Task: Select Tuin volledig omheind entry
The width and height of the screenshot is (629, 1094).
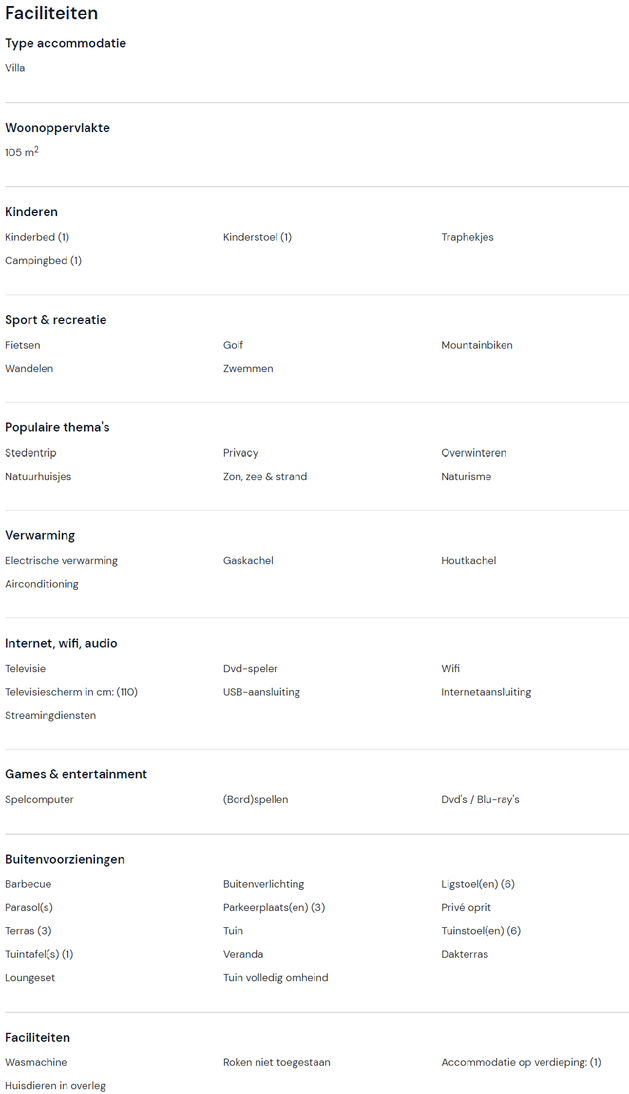Action: [275, 977]
